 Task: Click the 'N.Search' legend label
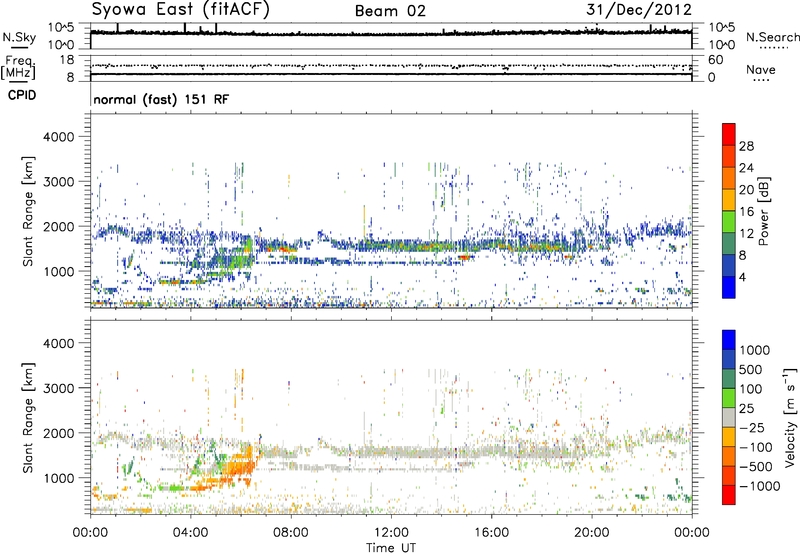[772, 37]
